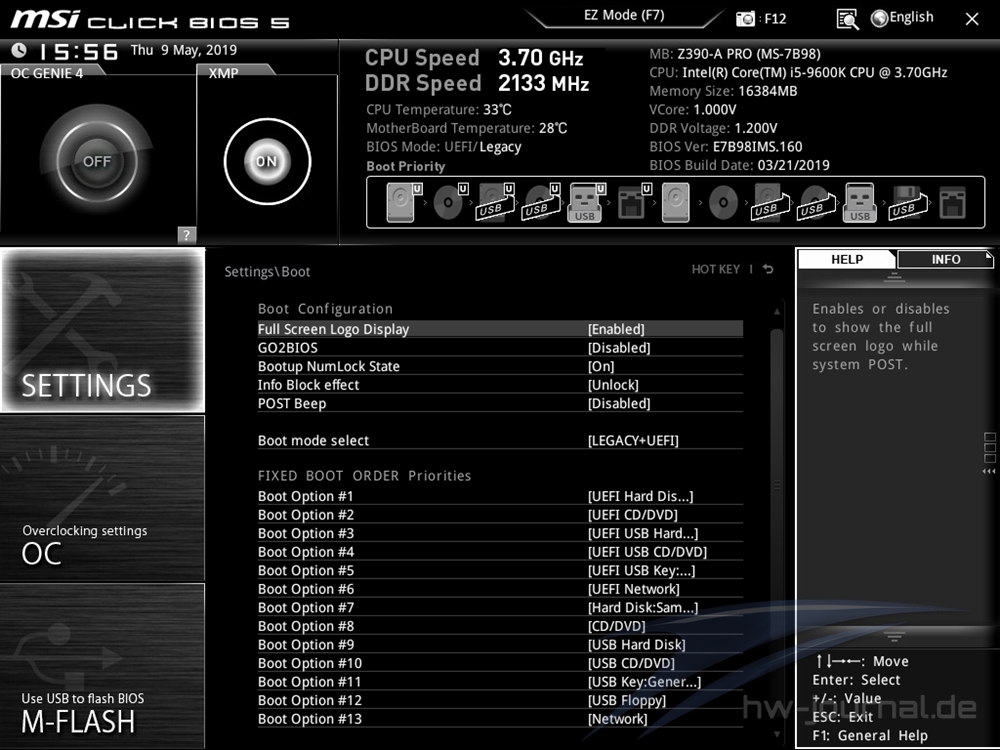The height and width of the screenshot is (750, 1000).
Task: Take a screenshot with the F12 camera icon
Action: point(745,18)
